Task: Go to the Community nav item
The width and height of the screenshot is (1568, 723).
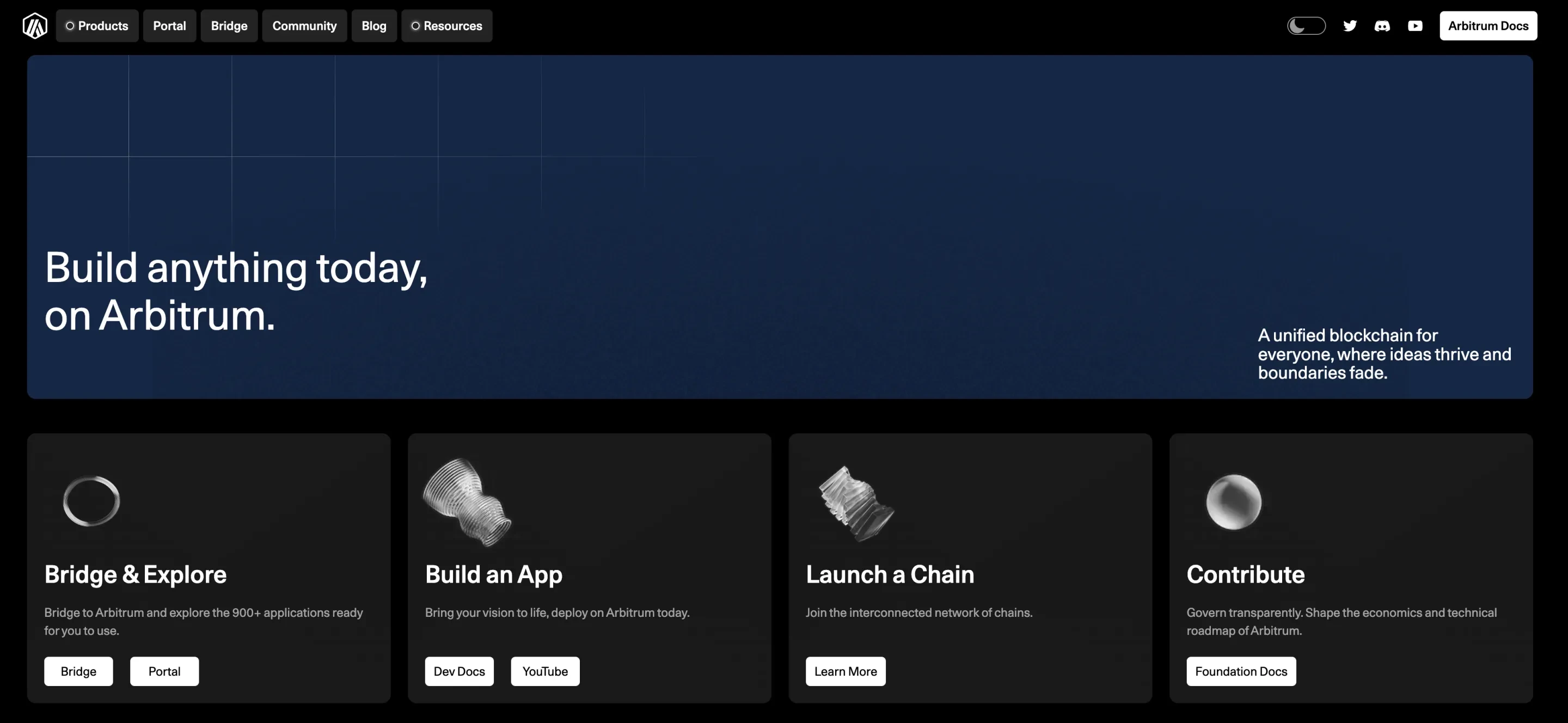Action: pos(304,26)
